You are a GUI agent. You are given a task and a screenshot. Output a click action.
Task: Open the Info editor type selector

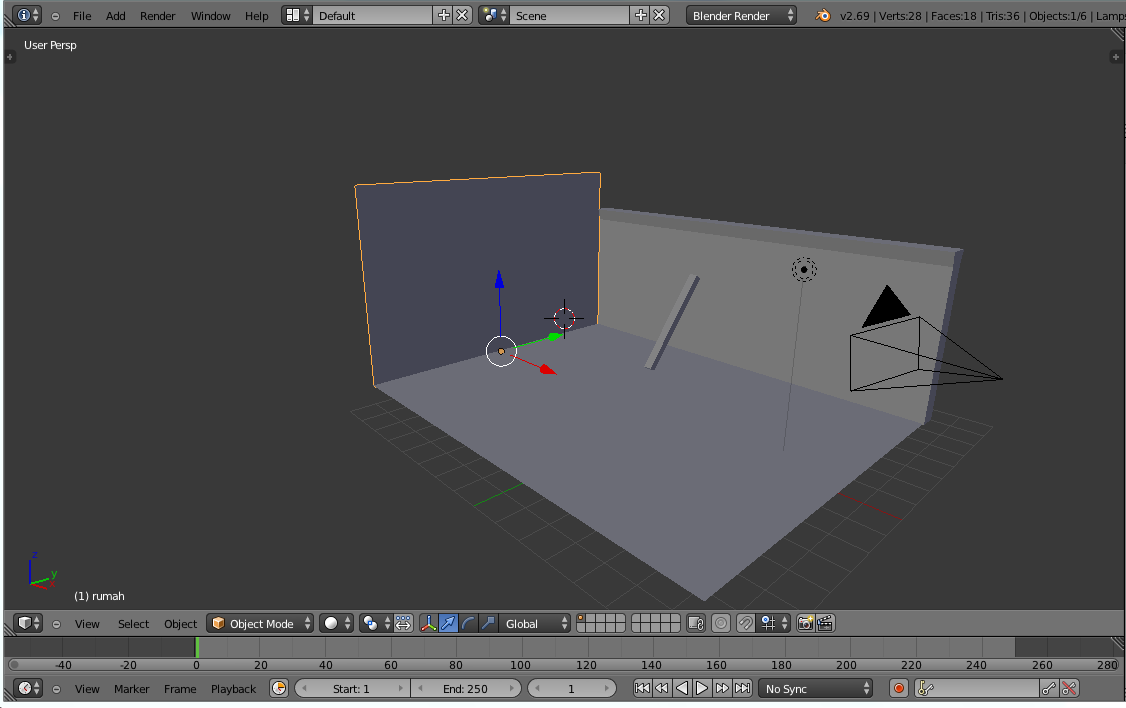[27, 15]
